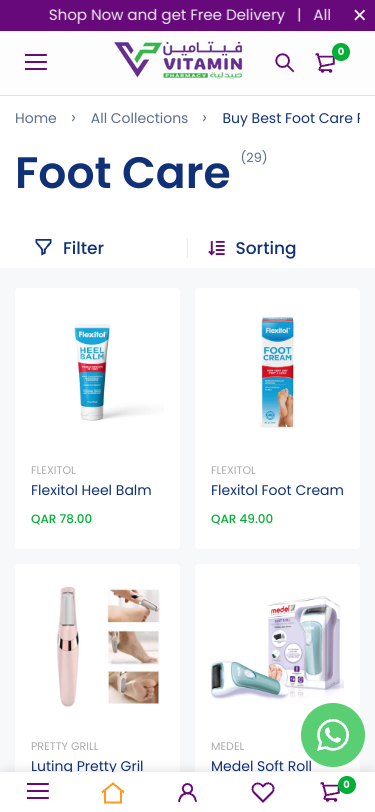Open the account profile icon
Viewport: 375px width, 812px height.
(187, 792)
